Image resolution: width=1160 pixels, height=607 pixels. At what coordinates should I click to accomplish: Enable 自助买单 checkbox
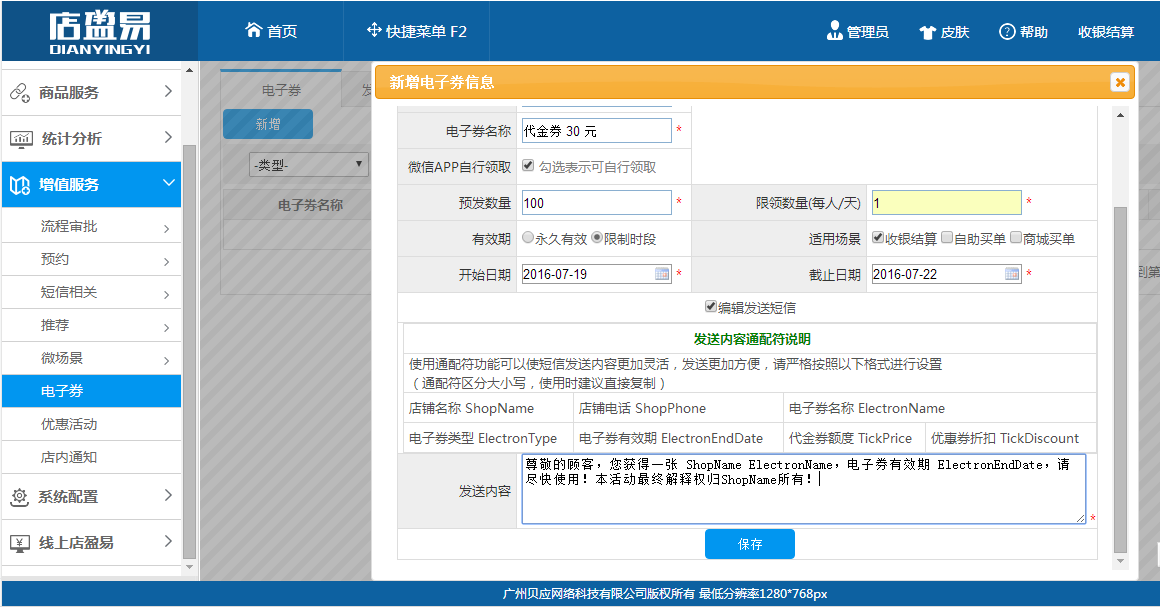coord(947,238)
